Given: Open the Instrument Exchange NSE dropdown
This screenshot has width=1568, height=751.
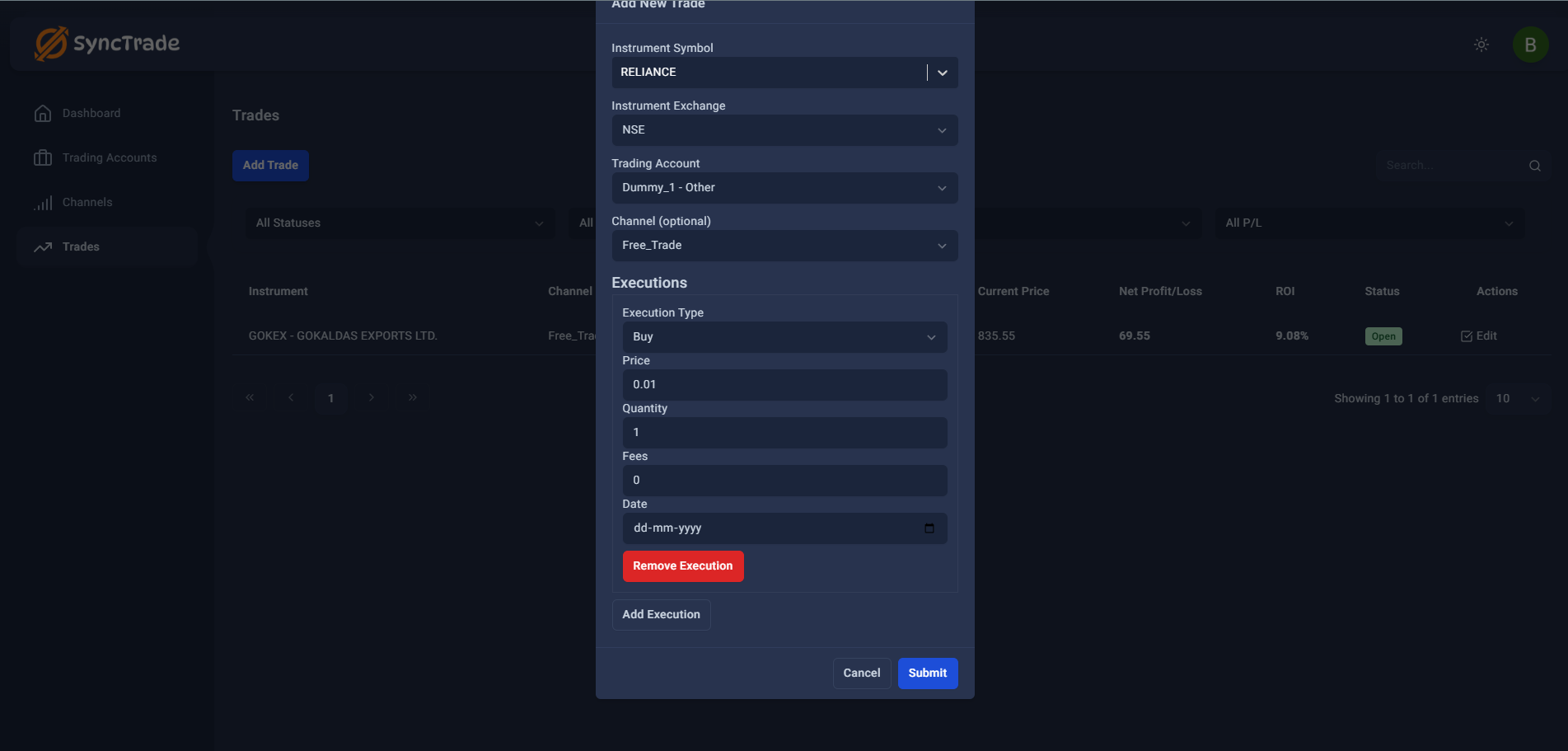Looking at the screenshot, I should click(784, 130).
